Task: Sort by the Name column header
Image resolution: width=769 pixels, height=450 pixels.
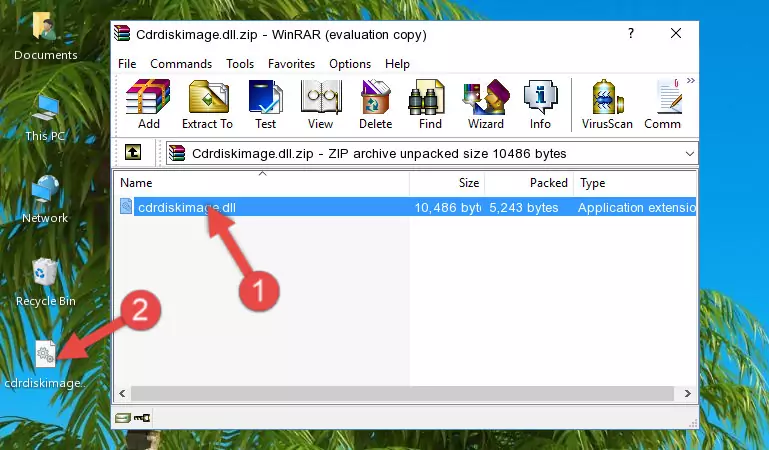Action: (262, 183)
